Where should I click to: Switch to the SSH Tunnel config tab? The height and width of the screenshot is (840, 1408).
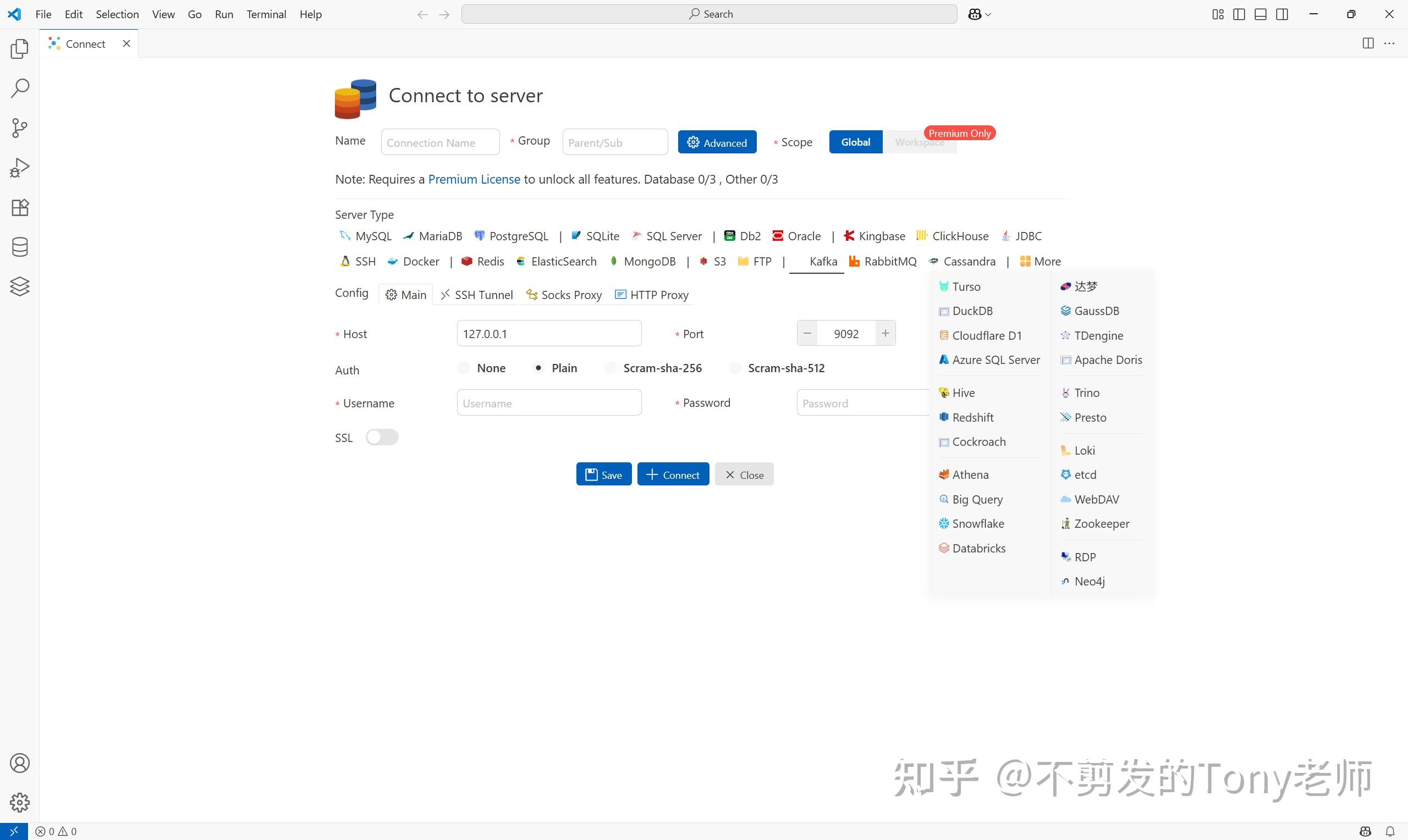(x=476, y=294)
